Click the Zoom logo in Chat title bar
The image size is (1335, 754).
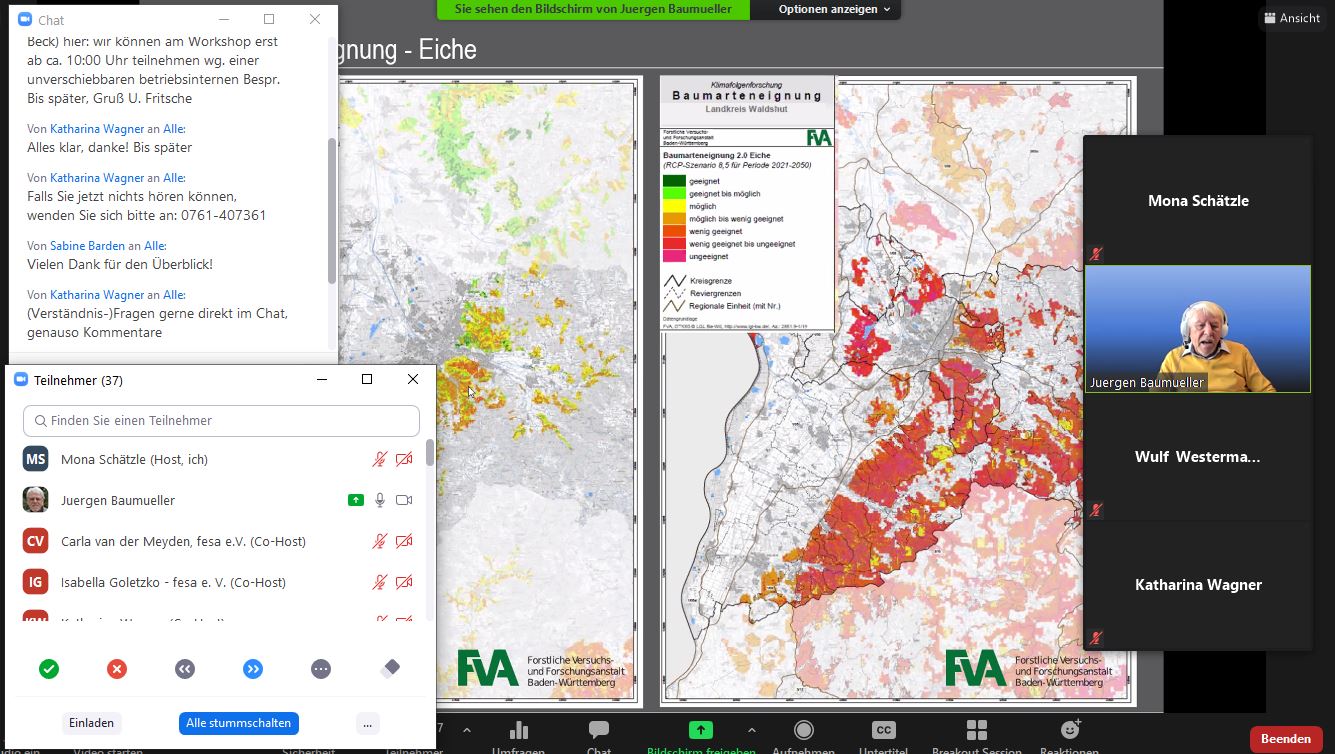pos(25,20)
